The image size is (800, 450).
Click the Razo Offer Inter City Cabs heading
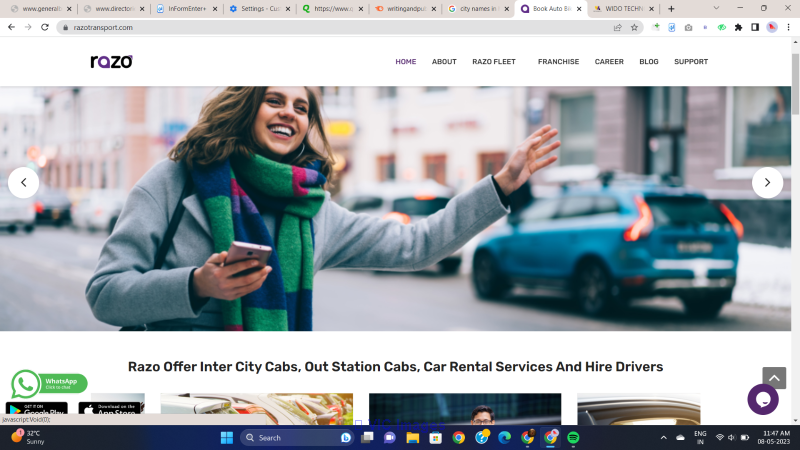click(x=395, y=366)
